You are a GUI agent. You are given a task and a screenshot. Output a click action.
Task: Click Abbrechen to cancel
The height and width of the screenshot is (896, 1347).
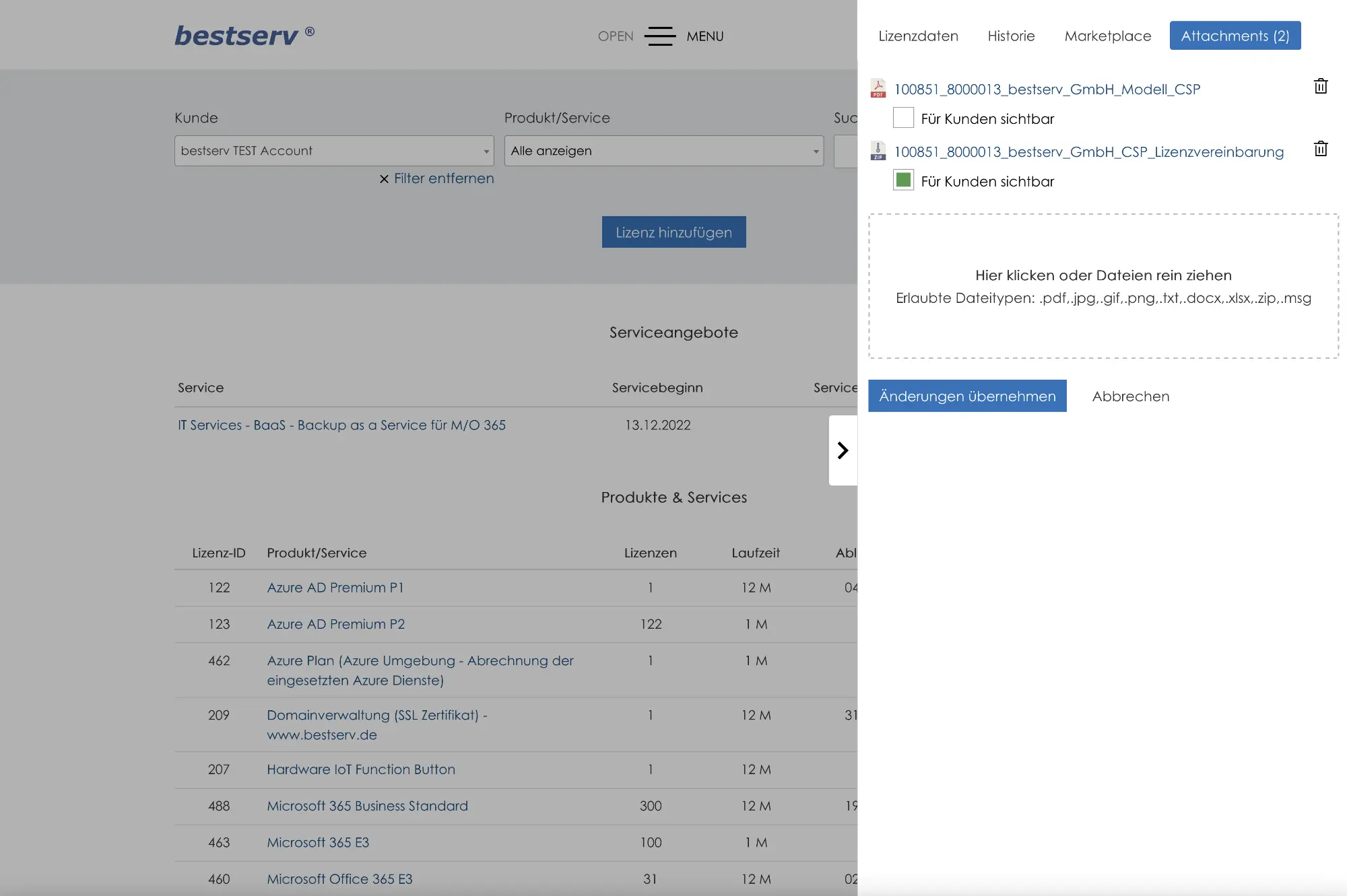pos(1130,396)
